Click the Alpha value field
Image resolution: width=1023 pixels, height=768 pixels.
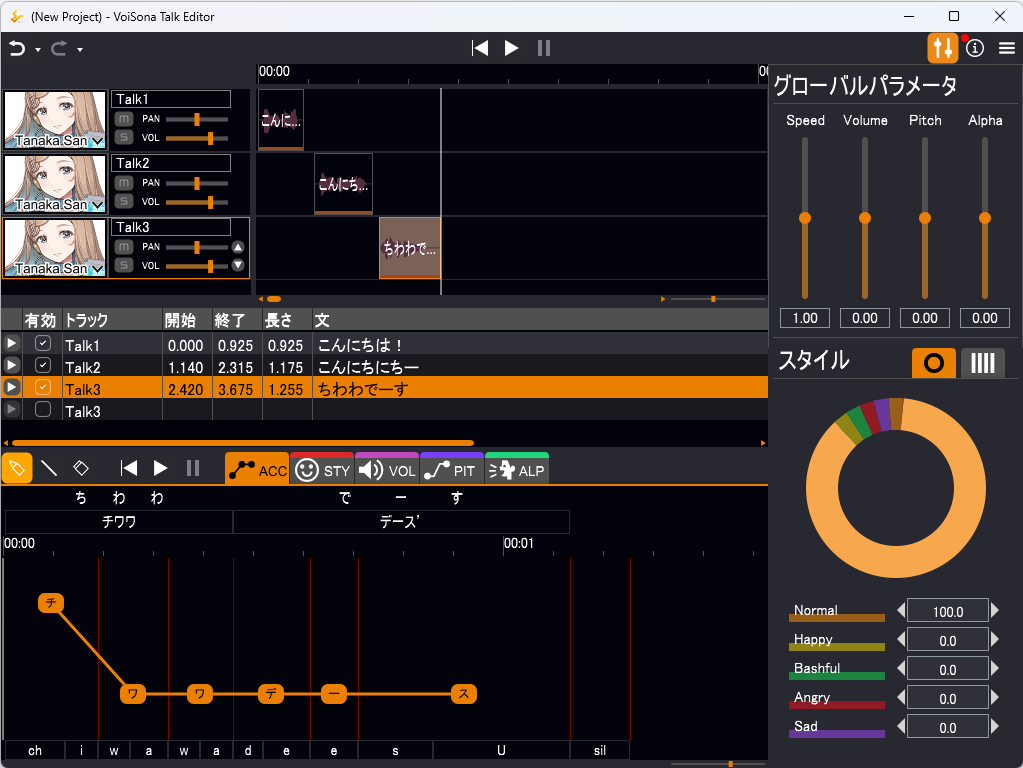coord(985,318)
